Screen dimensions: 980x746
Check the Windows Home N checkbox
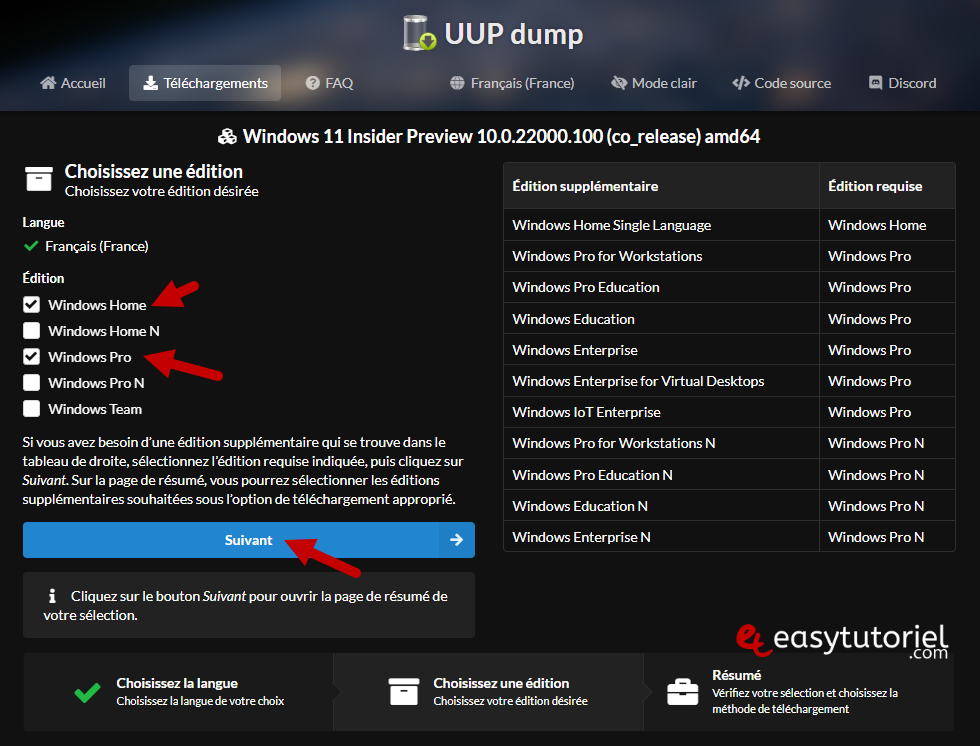[x=31, y=331]
